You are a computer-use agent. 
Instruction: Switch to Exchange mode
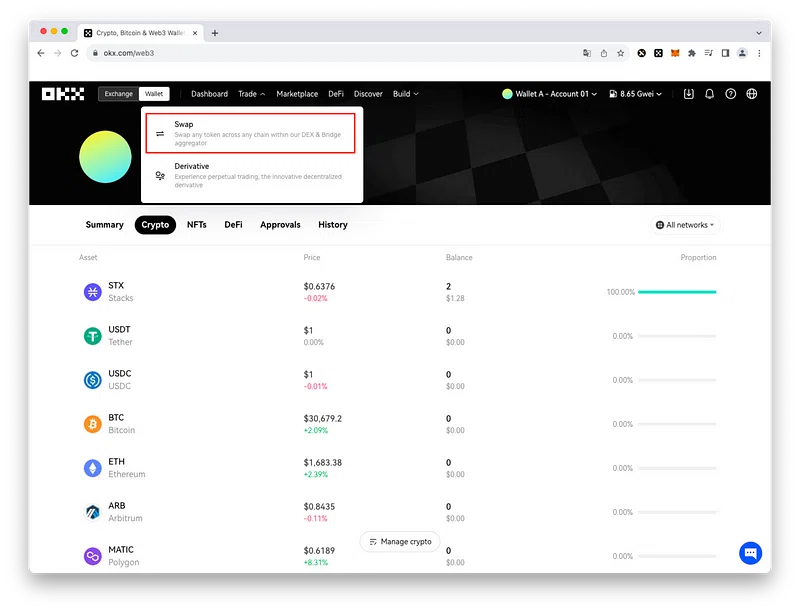tap(118, 94)
